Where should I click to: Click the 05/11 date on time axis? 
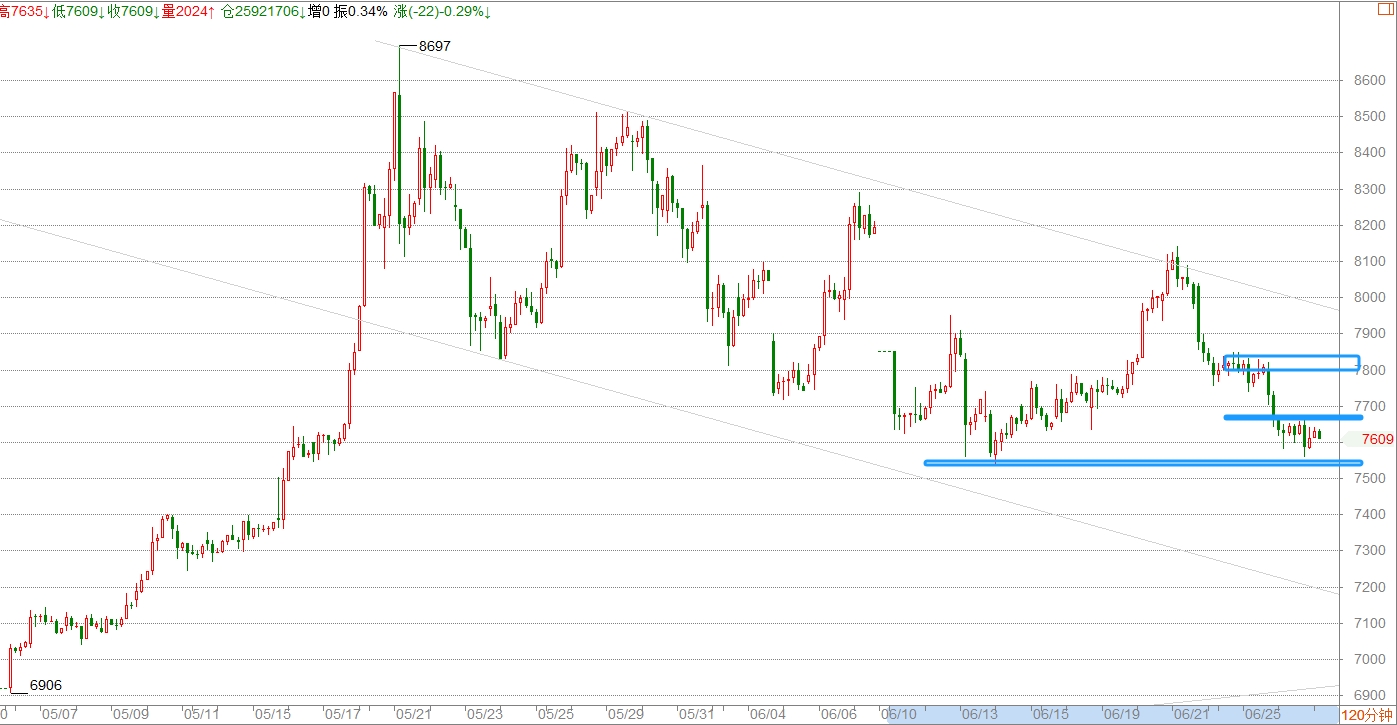pyautogui.click(x=202, y=715)
